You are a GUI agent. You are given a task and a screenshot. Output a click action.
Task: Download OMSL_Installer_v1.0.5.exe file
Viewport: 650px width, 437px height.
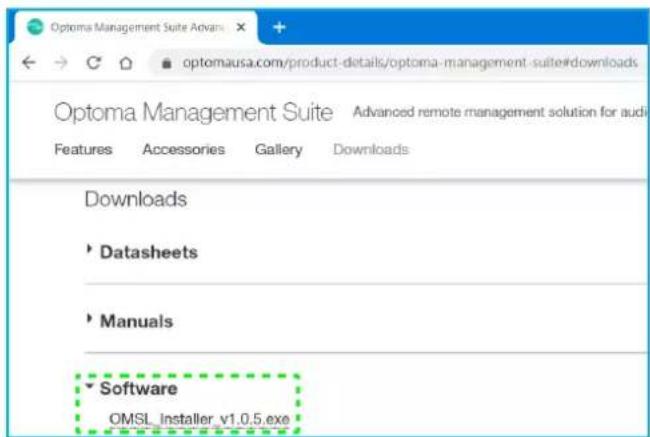click(x=199, y=419)
